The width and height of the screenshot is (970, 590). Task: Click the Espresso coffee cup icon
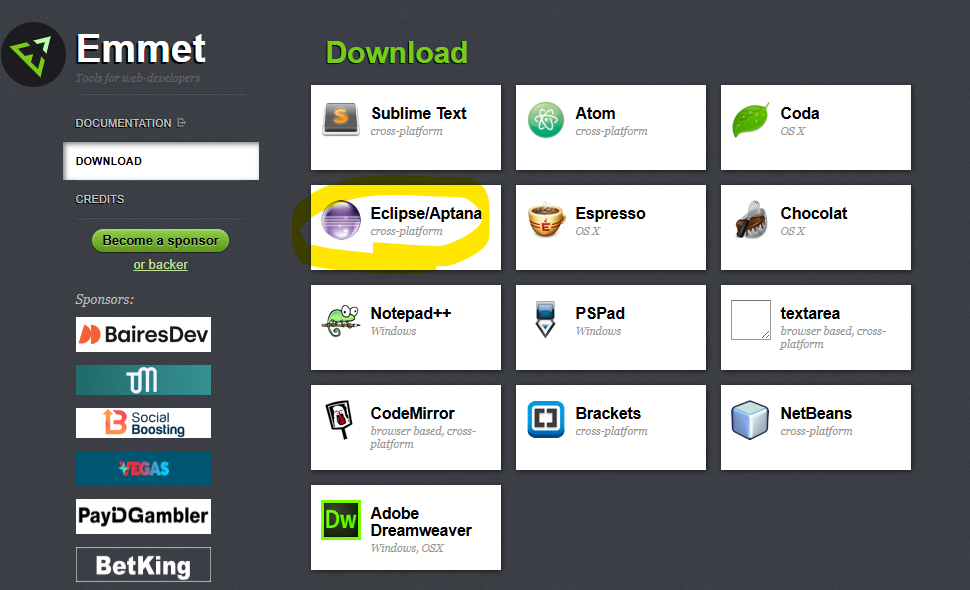[x=546, y=220]
